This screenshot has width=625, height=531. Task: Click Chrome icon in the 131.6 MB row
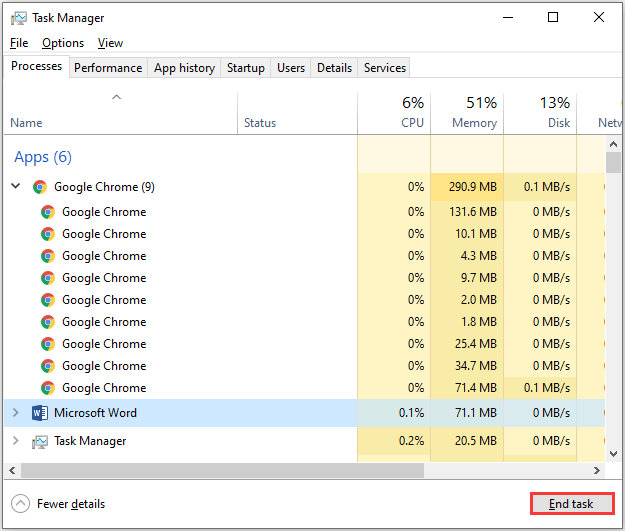coord(48,212)
